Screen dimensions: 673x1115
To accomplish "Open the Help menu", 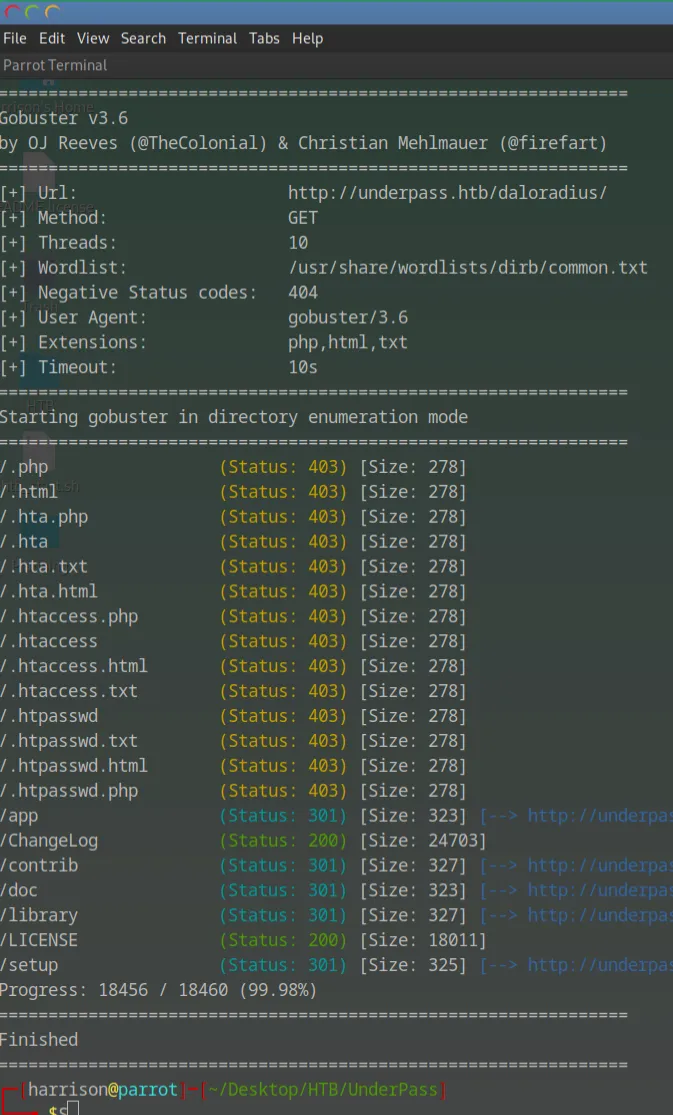I will click(307, 38).
